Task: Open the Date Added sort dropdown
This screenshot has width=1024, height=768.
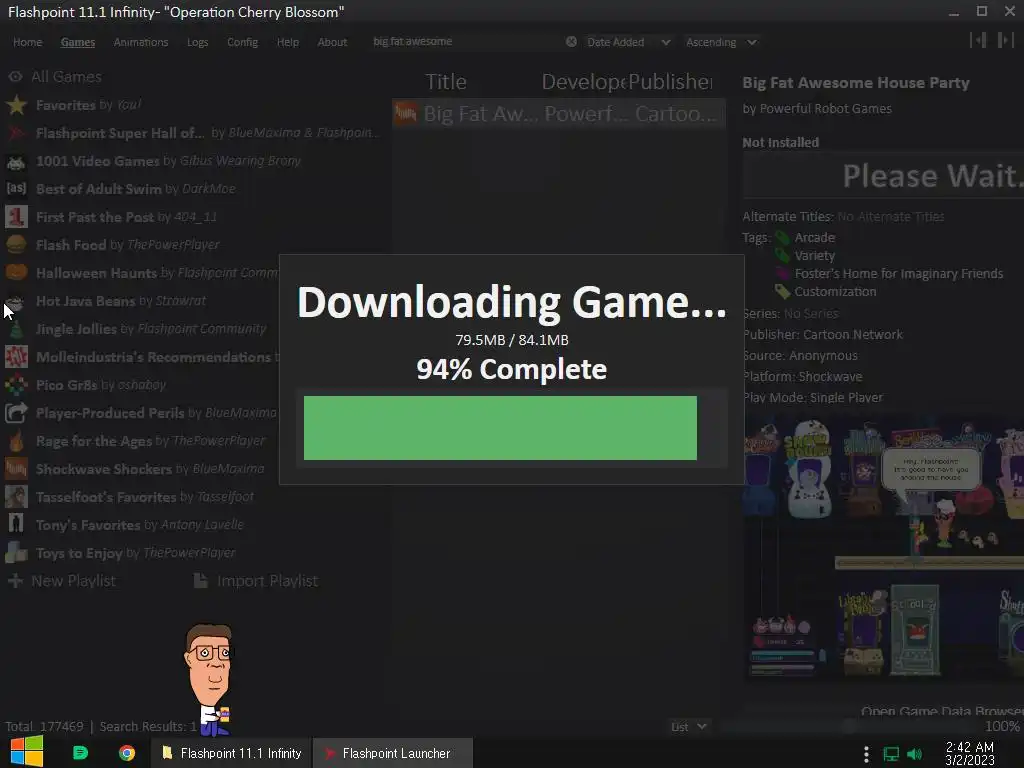Action: coord(628,42)
